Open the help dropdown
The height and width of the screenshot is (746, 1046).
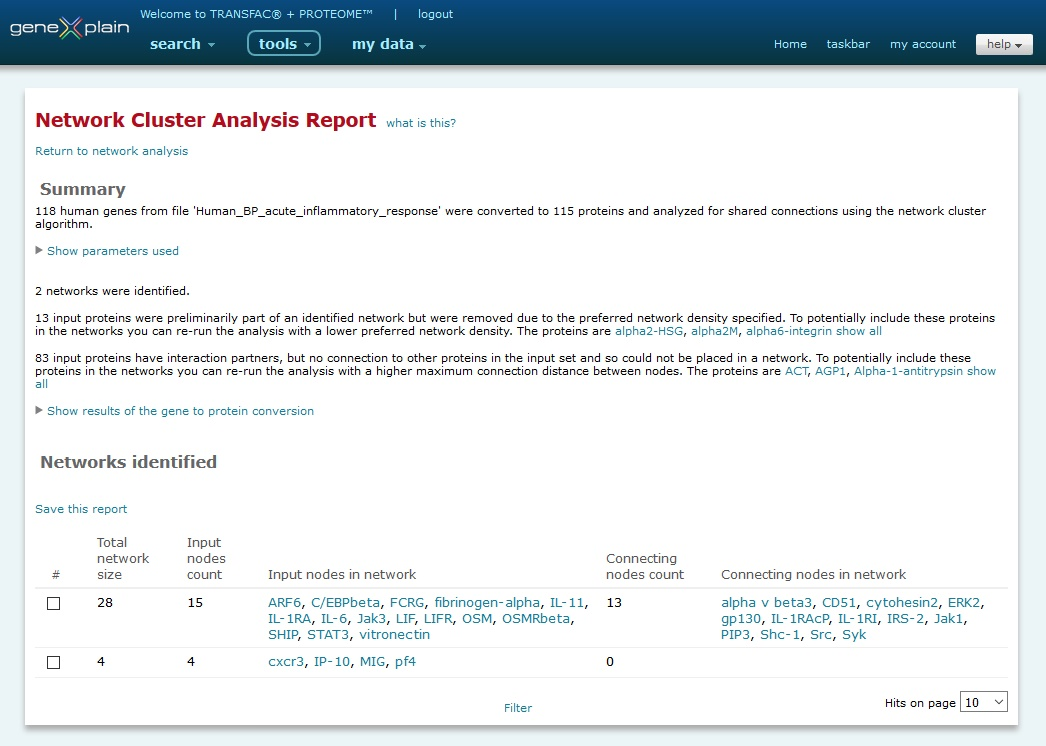coord(1004,45)
